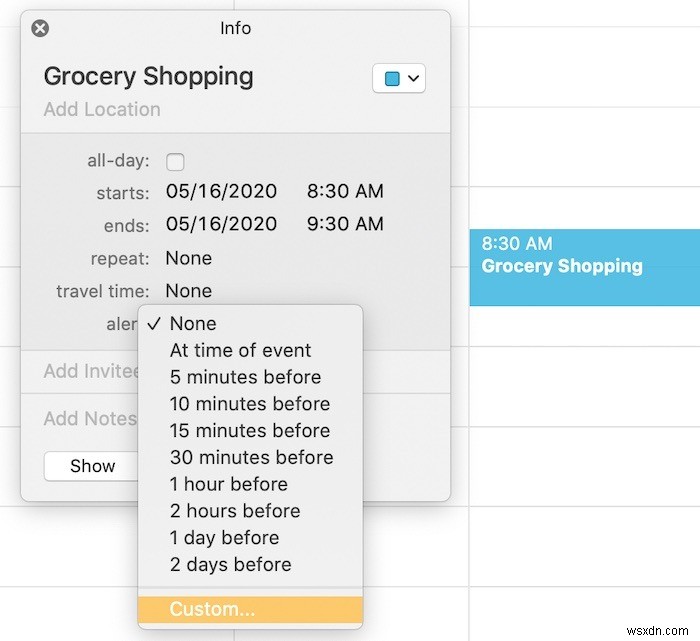
Task: Pick 30 minutes before alert
Action: (252, 457)
